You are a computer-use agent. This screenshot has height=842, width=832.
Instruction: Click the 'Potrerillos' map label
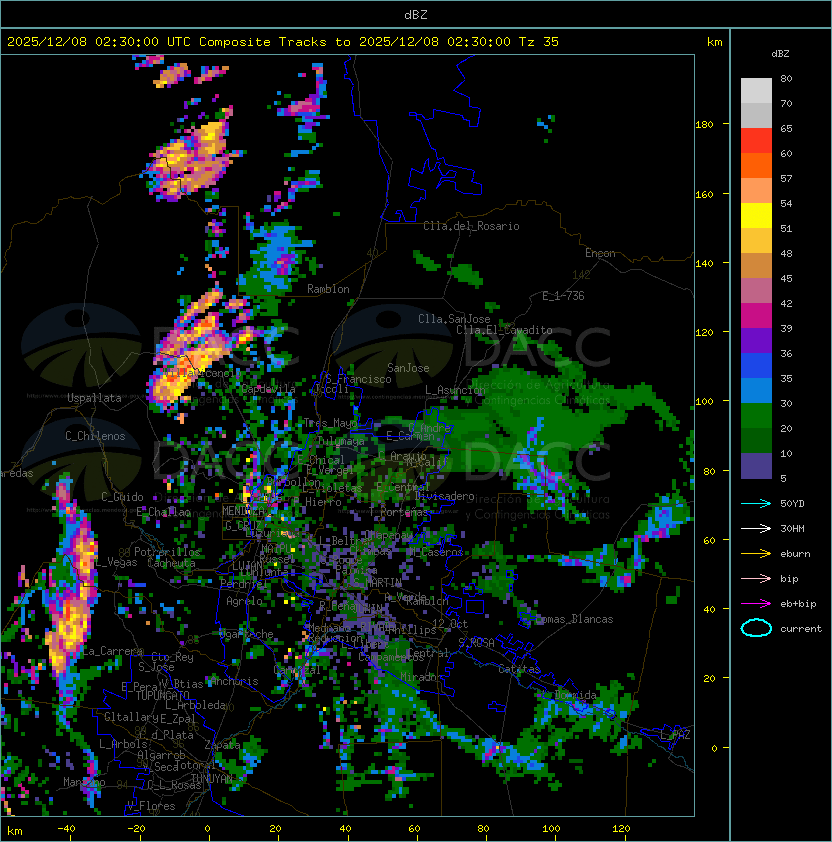pos(167,551)
